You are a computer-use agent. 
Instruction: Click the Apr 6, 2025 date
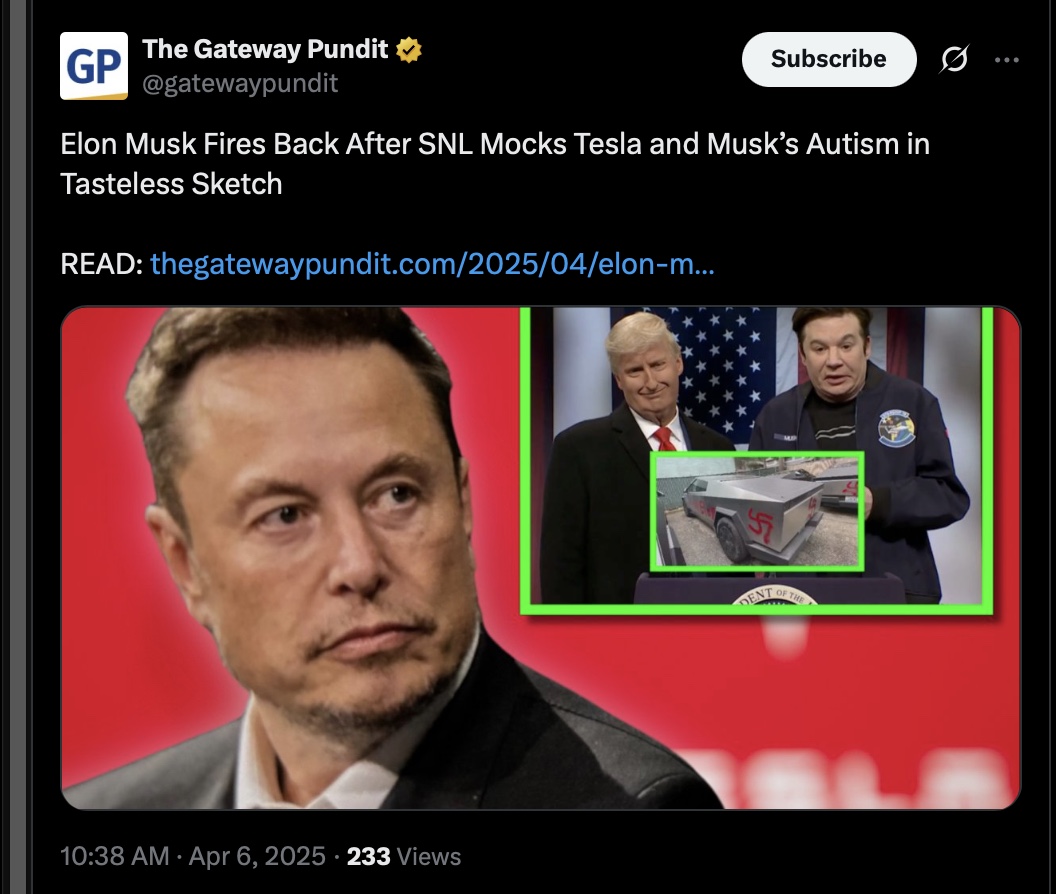(257, 856)
